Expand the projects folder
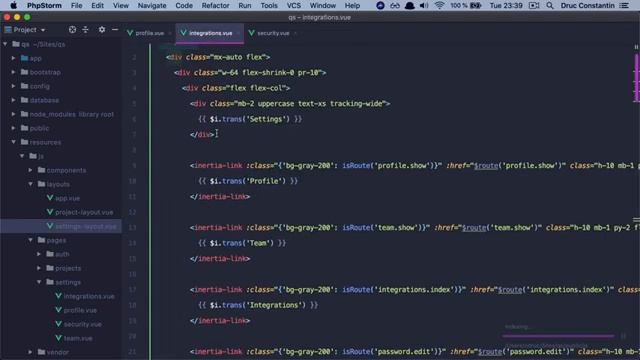Screen dimensions: 640x360 (39, 268)
